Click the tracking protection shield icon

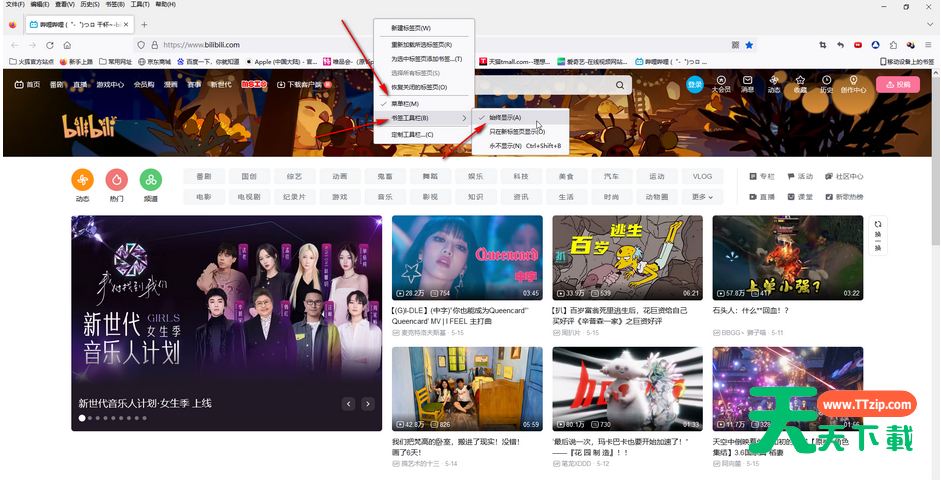pos(142,45)
